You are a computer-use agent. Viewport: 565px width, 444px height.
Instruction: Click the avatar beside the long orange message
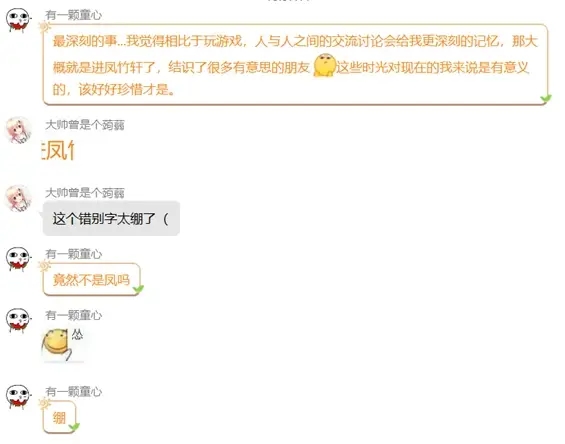coord(18,20)
